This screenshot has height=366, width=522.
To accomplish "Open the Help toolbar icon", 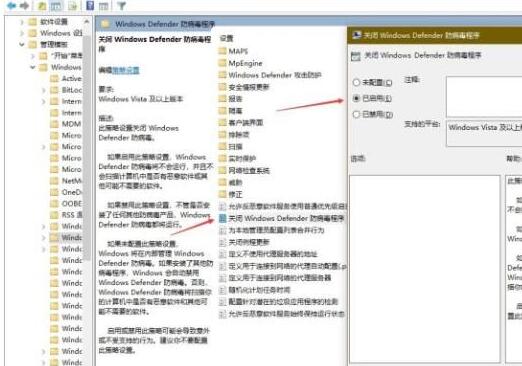I will 90,6.
